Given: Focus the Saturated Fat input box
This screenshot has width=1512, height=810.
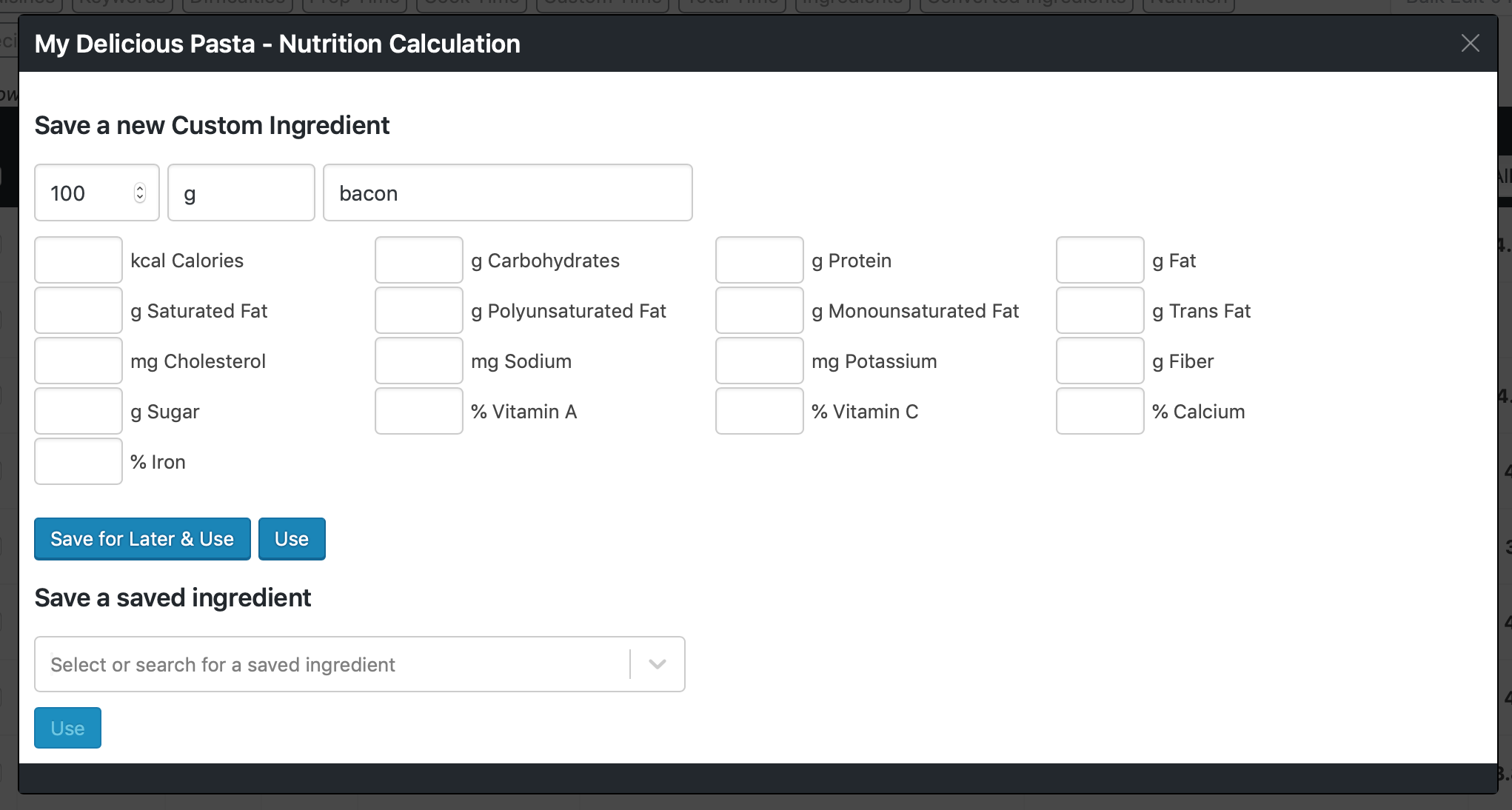Looking at the screenshot, I should point(78,310).
